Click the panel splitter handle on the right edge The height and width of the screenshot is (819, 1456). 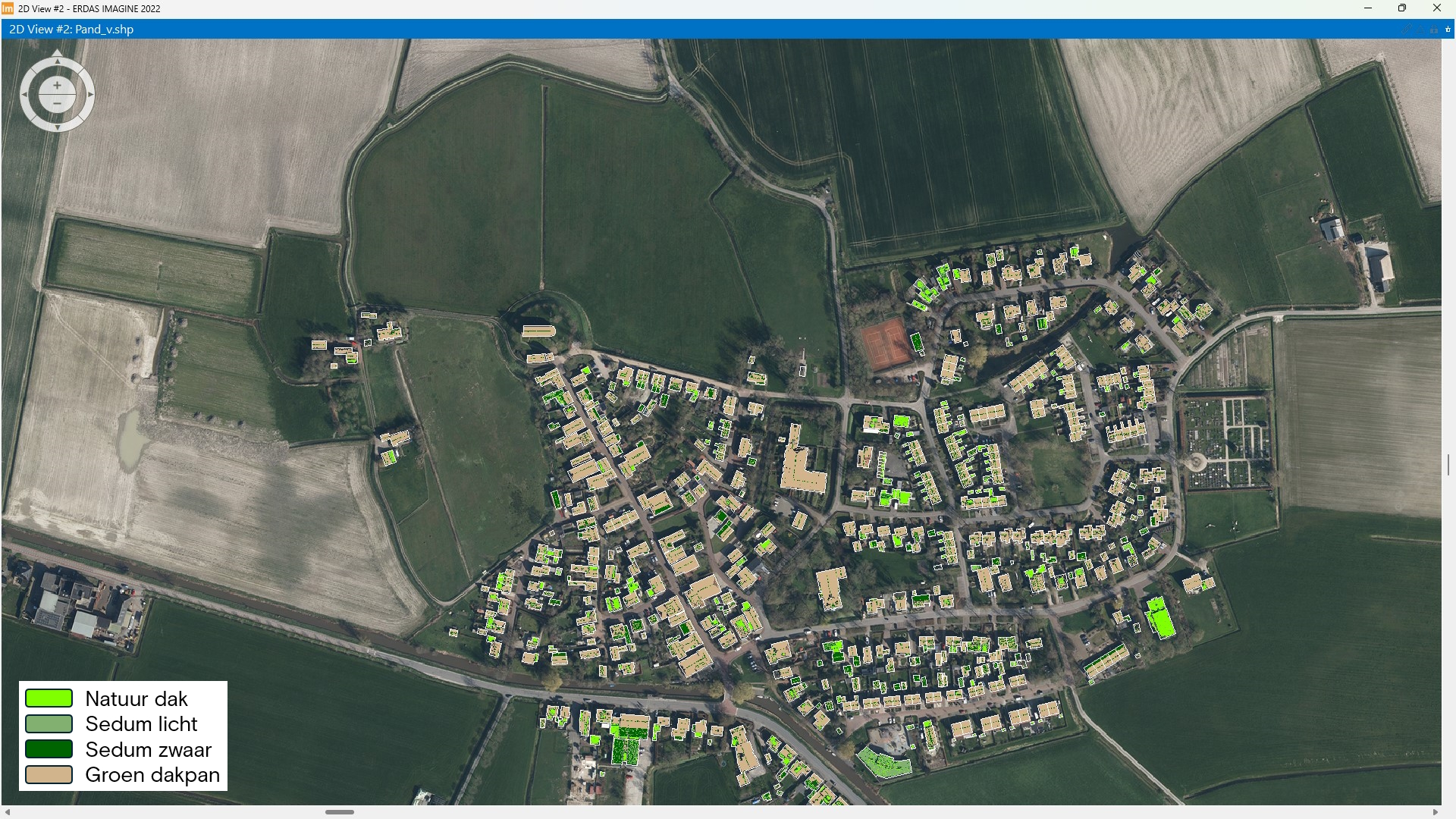click(1448, 465)
